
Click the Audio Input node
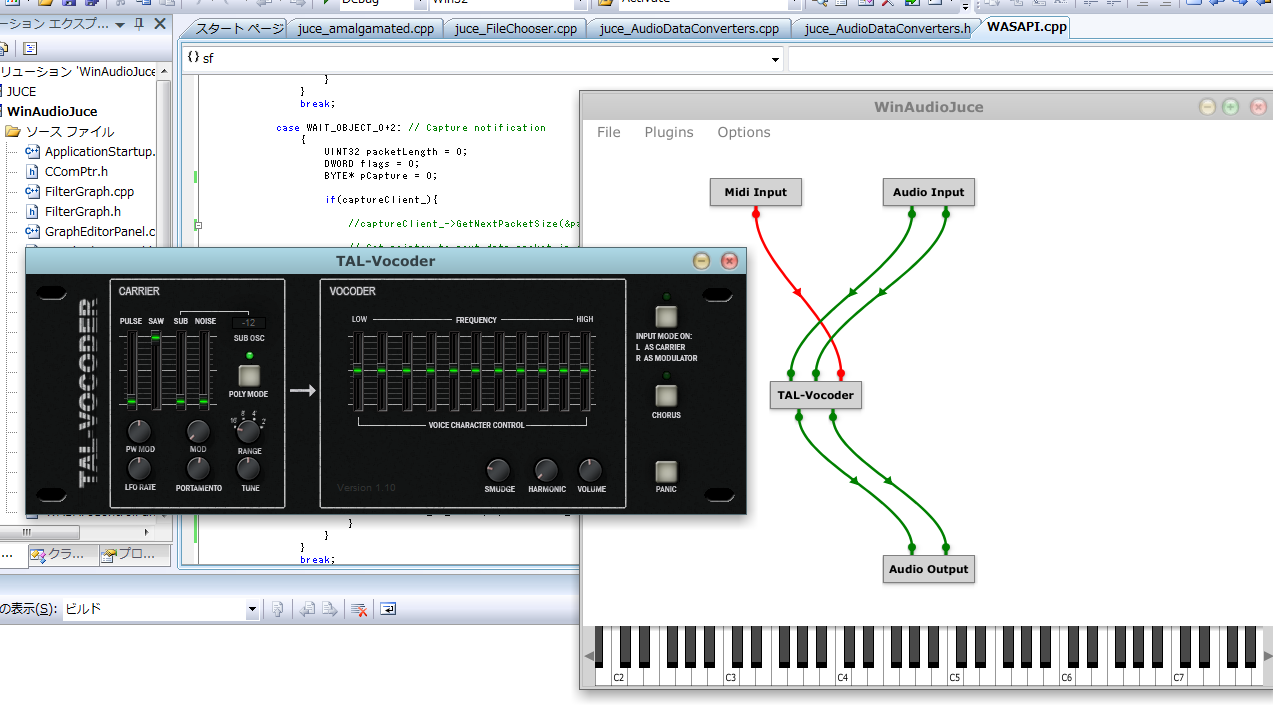[x=928, y=192]
